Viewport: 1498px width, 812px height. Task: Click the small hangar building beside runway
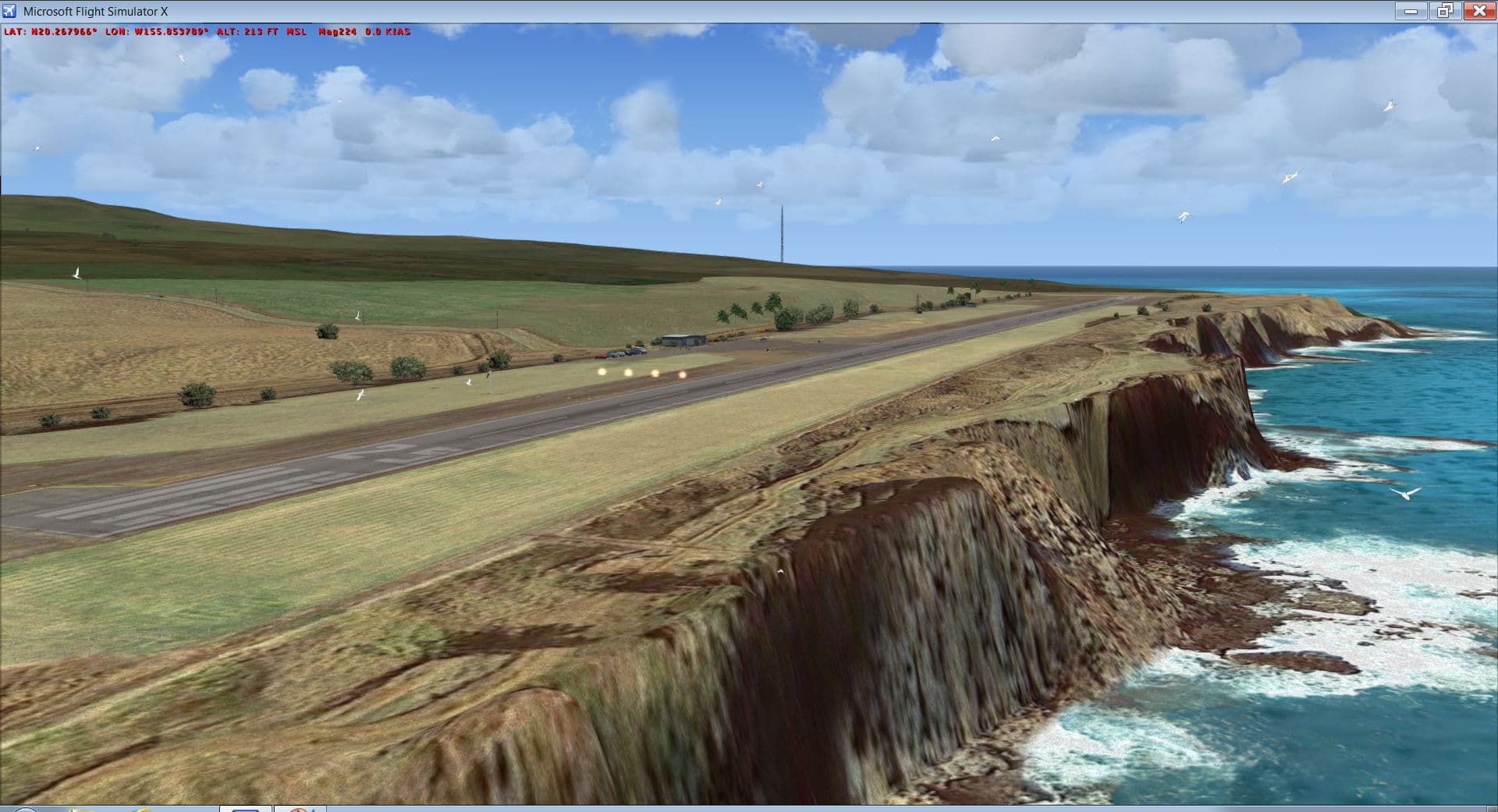point(683,340)
